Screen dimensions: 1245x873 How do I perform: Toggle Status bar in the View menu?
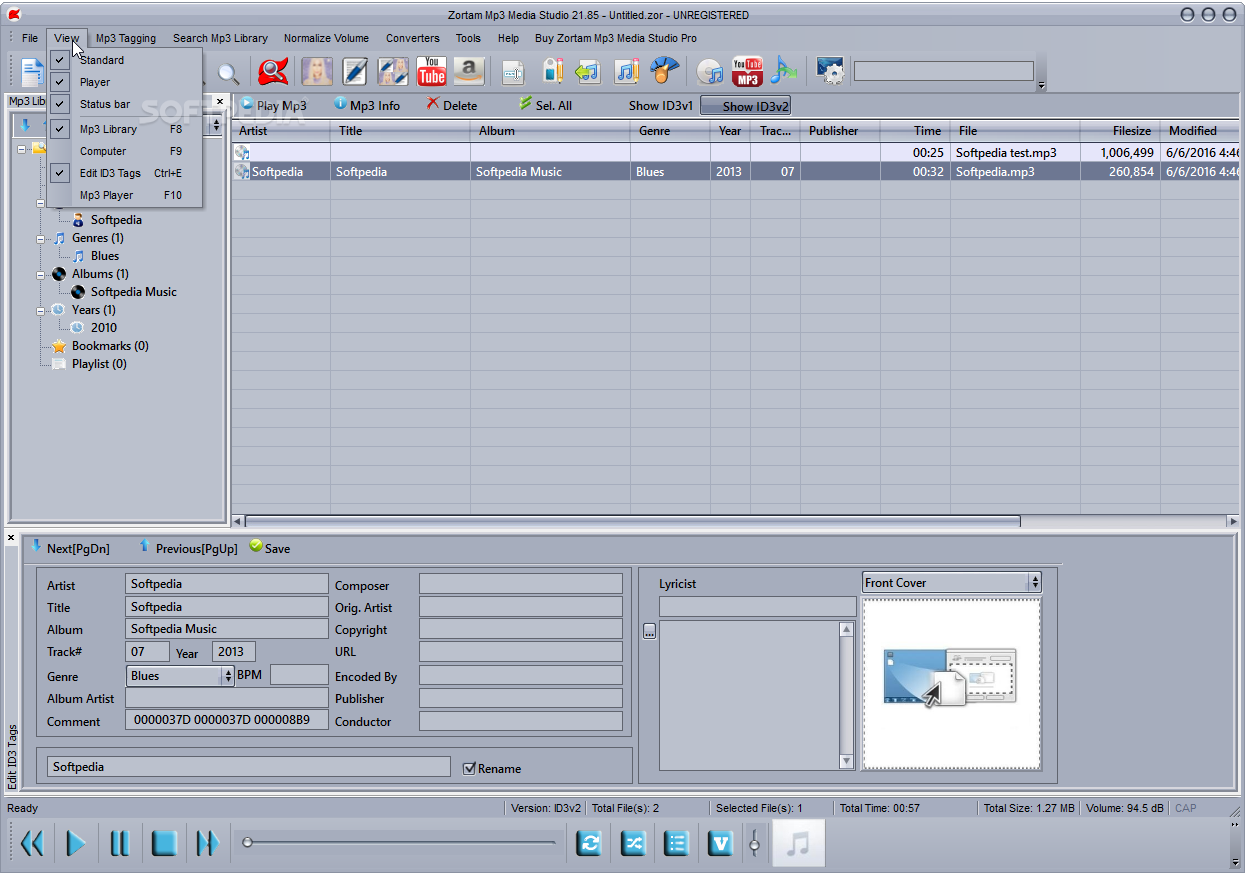point(125,104)
